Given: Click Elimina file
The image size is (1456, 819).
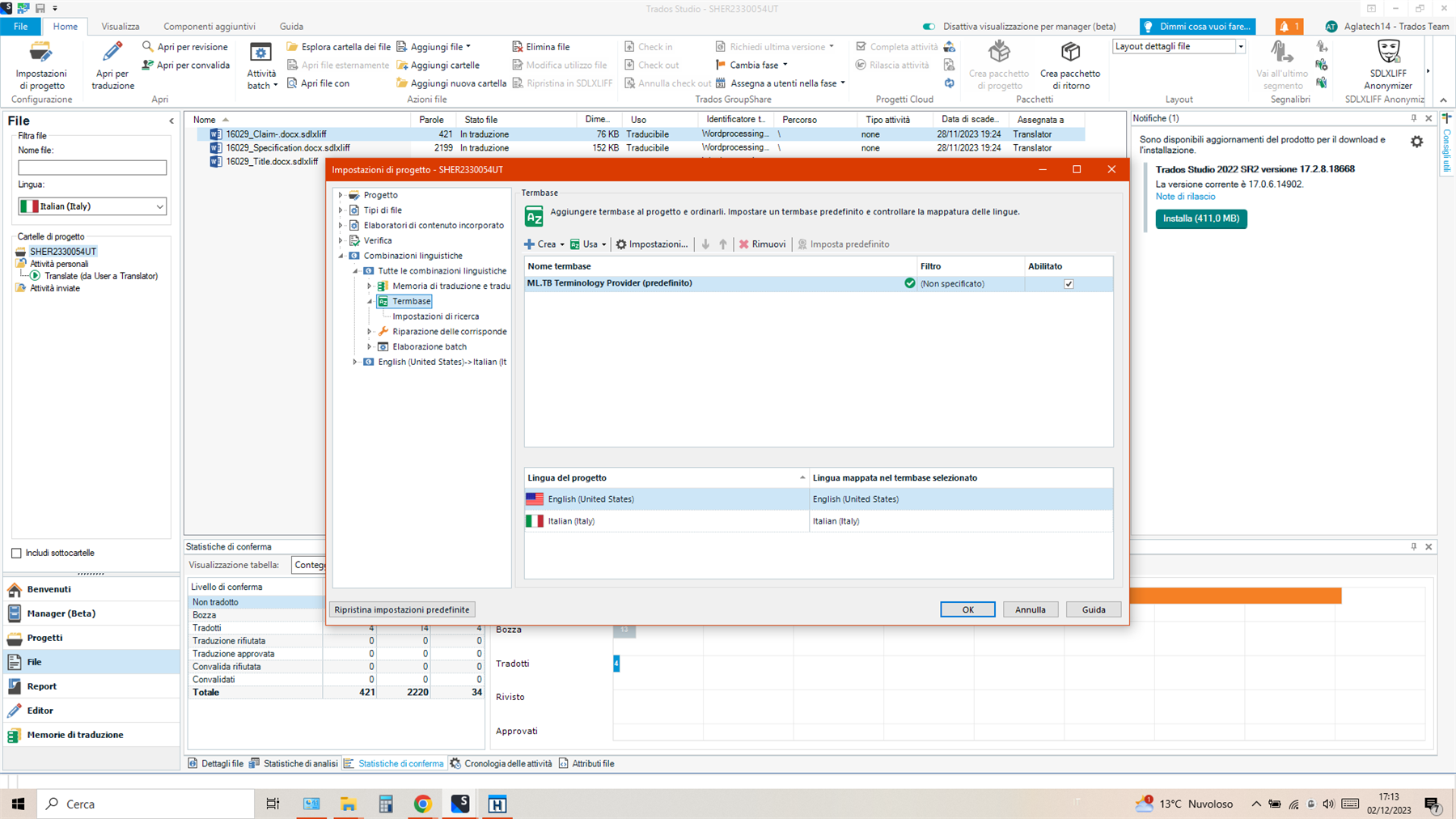Looking at the screenshot, I should [x=541, y=47].
